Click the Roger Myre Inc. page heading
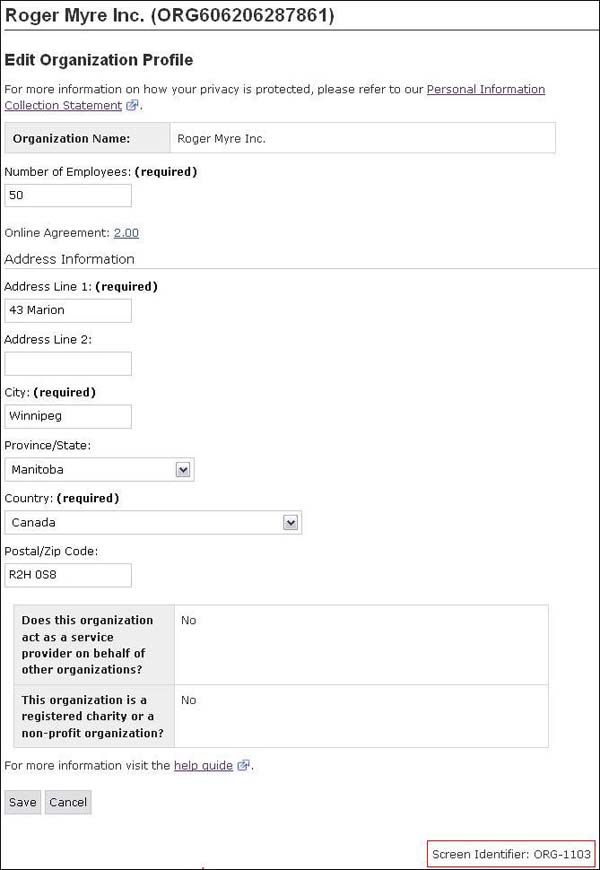The image size is (600, 870). tap(170, 15)
